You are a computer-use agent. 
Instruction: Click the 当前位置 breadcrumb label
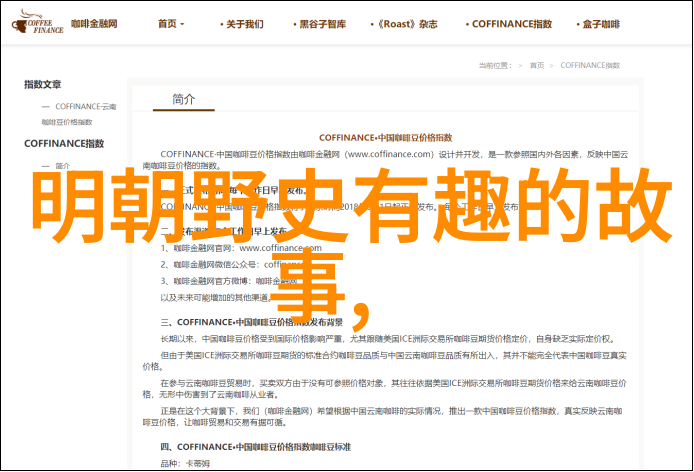[x=495, y=66]
